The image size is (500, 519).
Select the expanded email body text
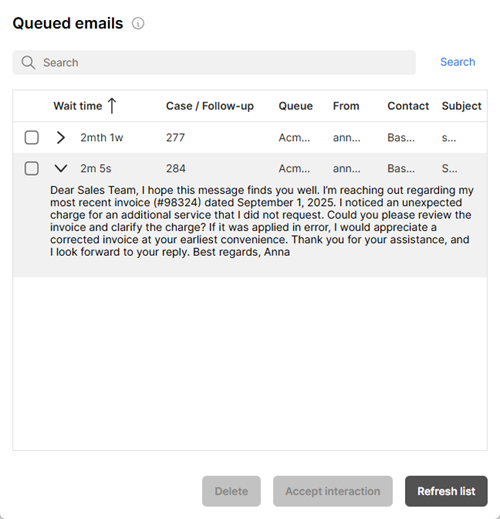[x=262, y=221]
